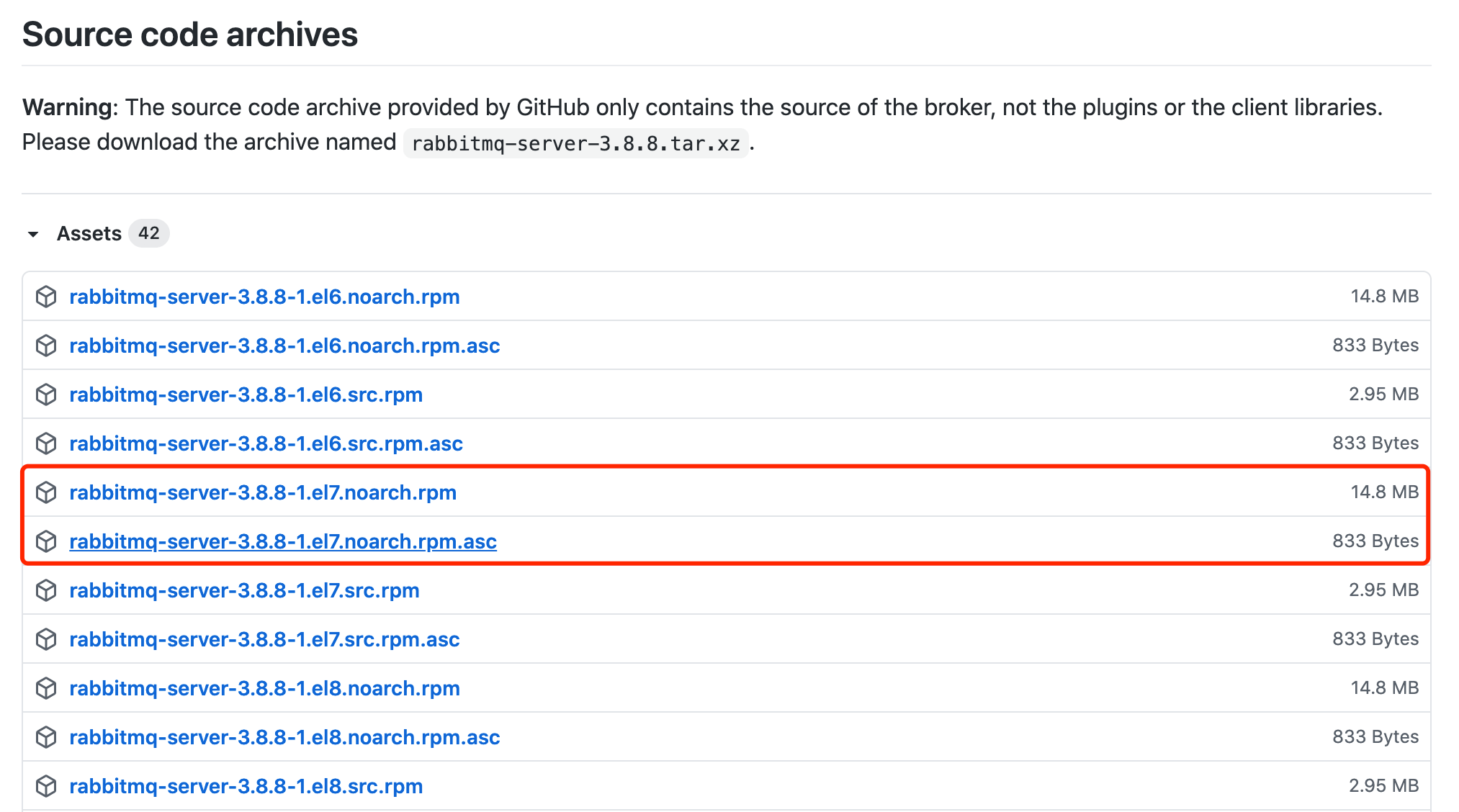Download rabbitmq-server-3.8.8-1.el7.noarch.rpm
The image size is (1459, 812).
click(x=263, y=492)
